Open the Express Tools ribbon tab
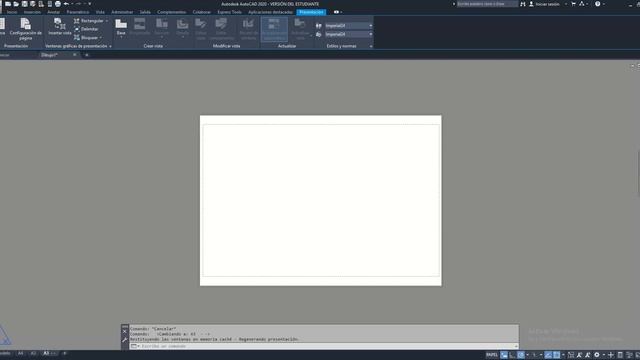Screen dimensions: 640x360 click(x=229, y=12)
